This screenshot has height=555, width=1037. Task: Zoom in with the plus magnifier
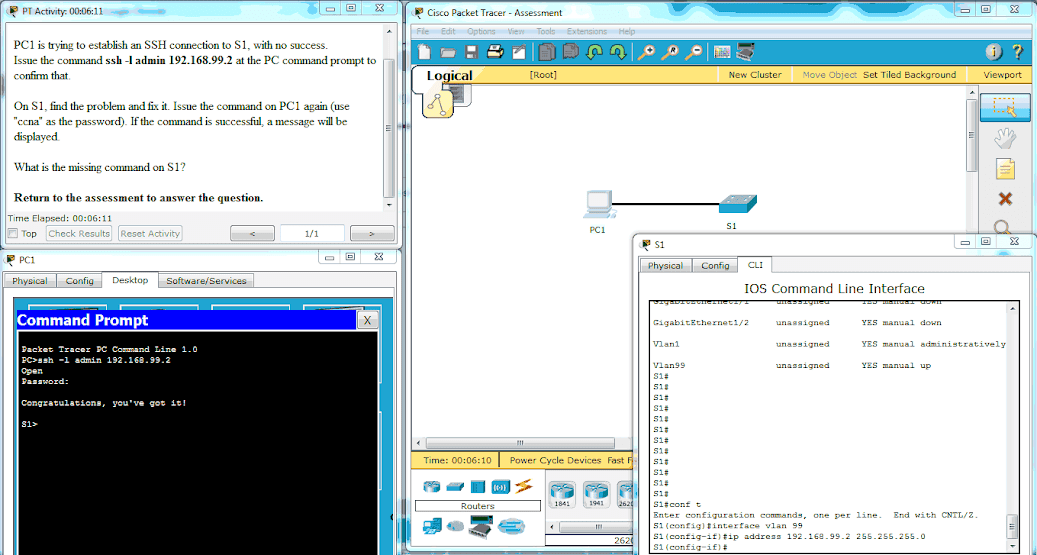[646, 52]
